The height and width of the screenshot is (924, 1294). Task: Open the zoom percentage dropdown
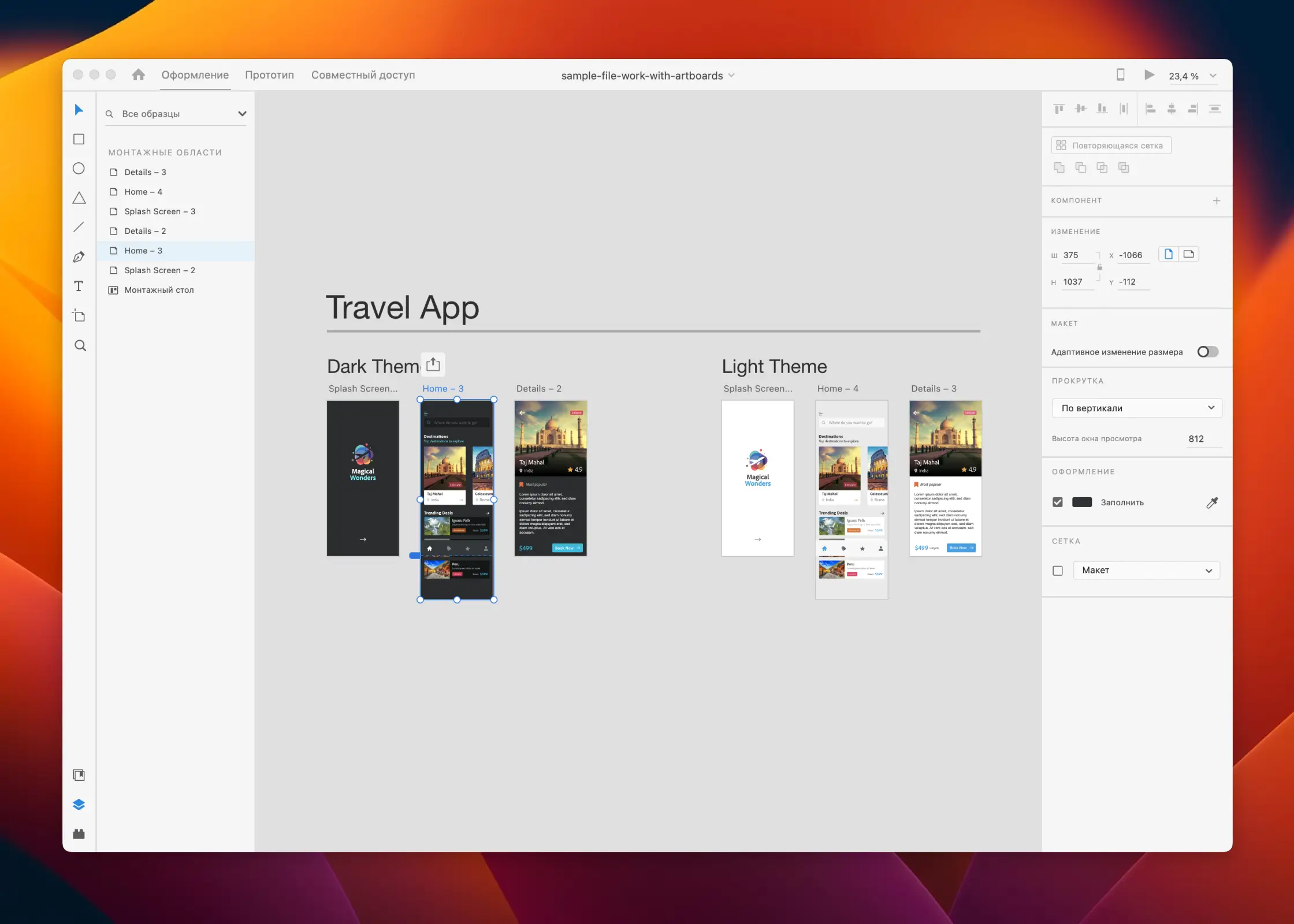click(1214, 76)
